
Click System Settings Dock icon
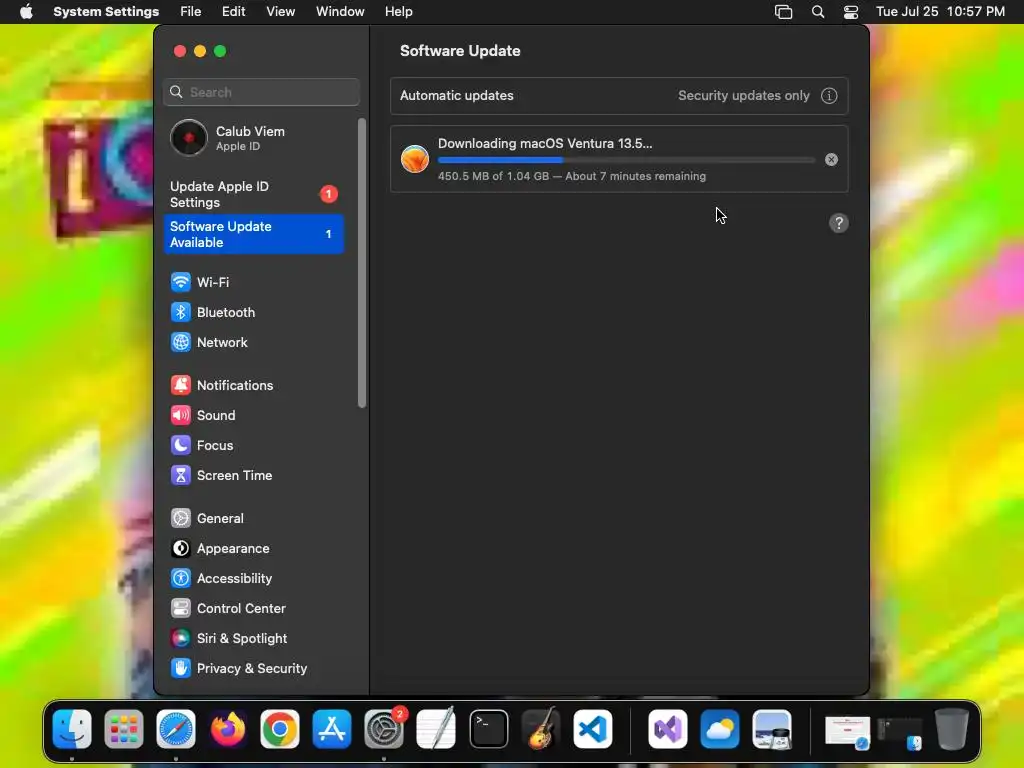384,729
